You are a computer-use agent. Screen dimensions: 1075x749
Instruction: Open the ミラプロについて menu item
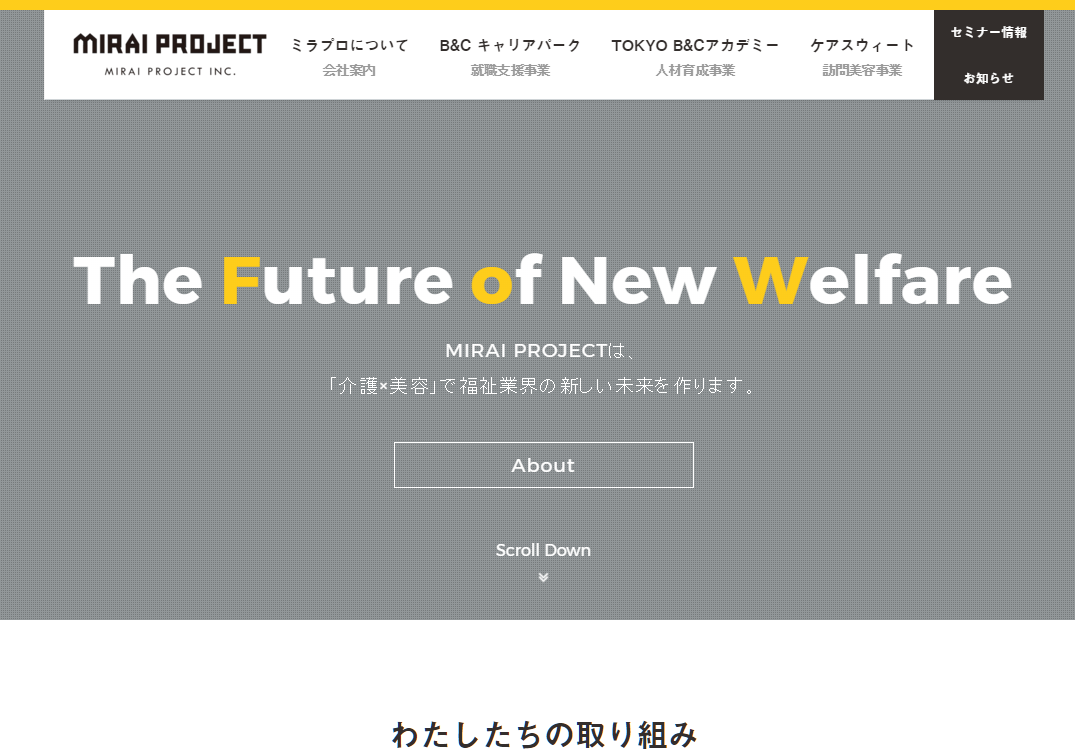pyautogui.click(x=349, y=45)
